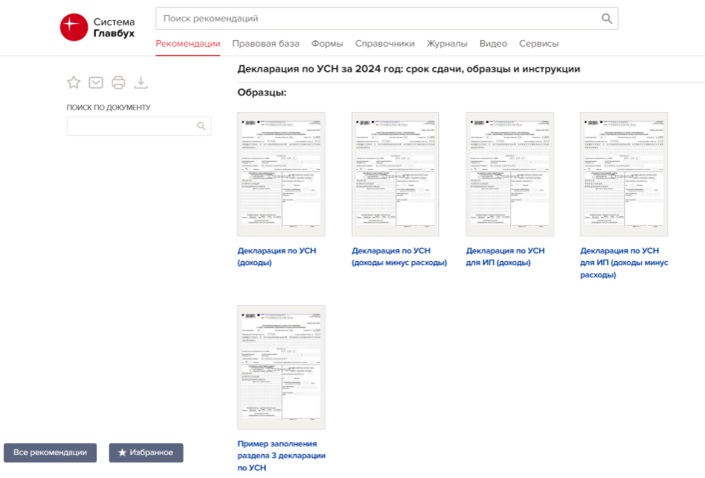The image size is (705, 478).
Task: Open the Рекомендации tab
Action: point(188,44)
